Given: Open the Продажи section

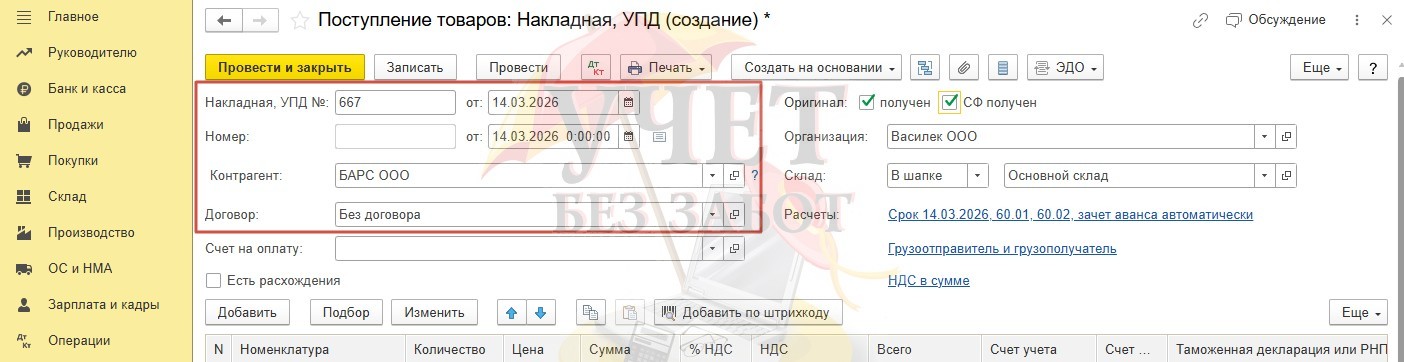Looking at the screenshot, I should [x=75, y=124].
